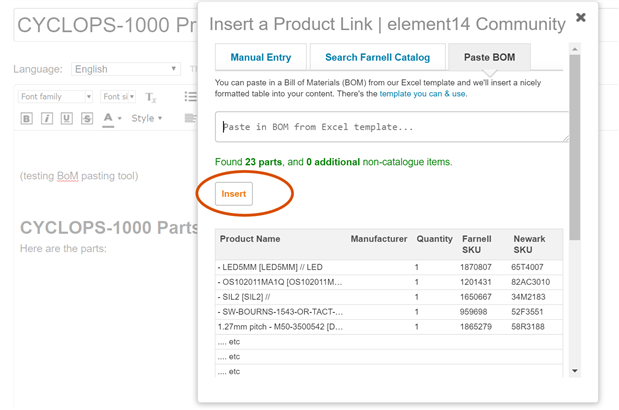Screen dimensions: 619x410
Task: Close the Insert a Product Link dialog
Action: [580, 17]
